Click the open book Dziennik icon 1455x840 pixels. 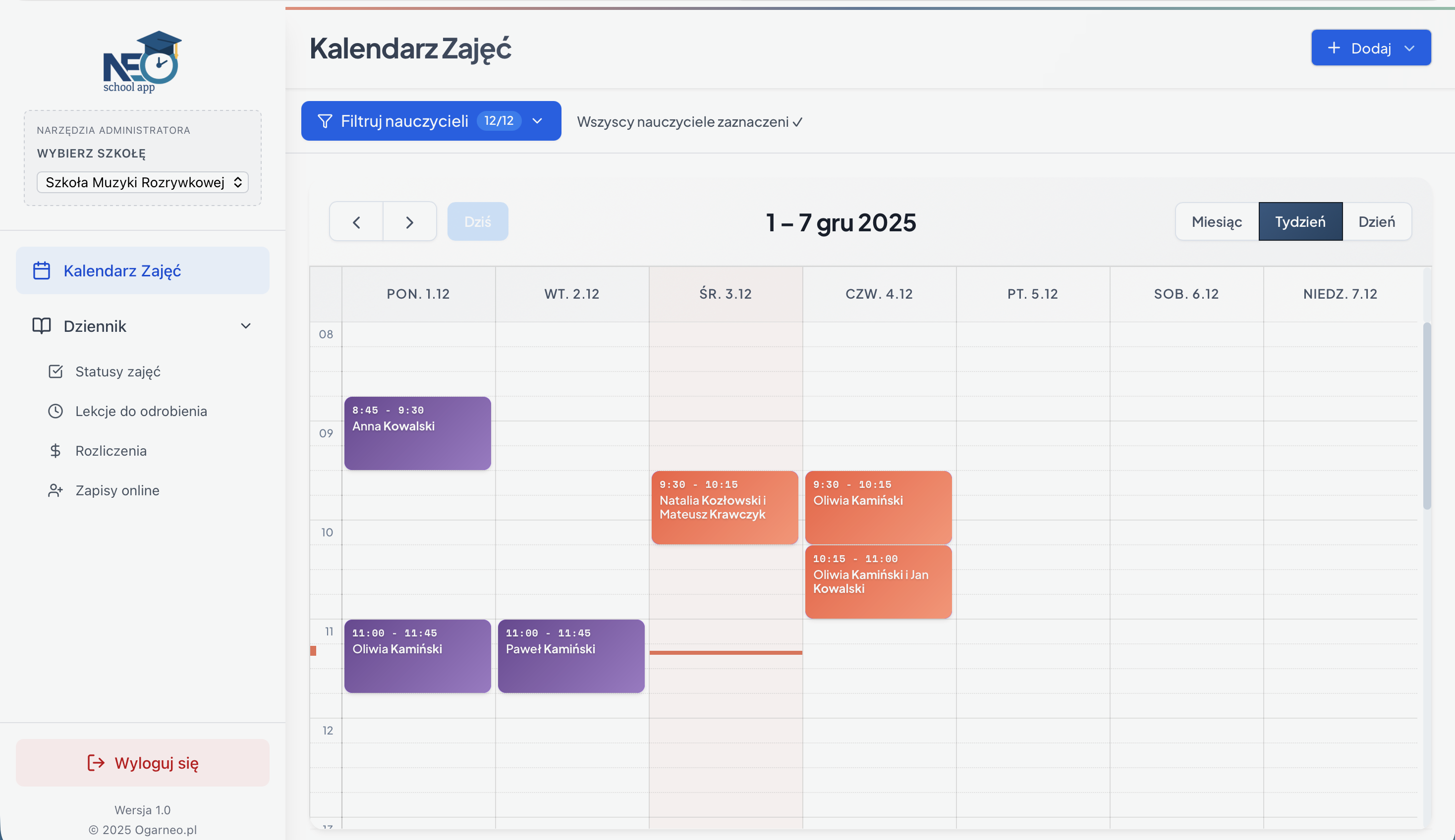[x=42, y=326]
